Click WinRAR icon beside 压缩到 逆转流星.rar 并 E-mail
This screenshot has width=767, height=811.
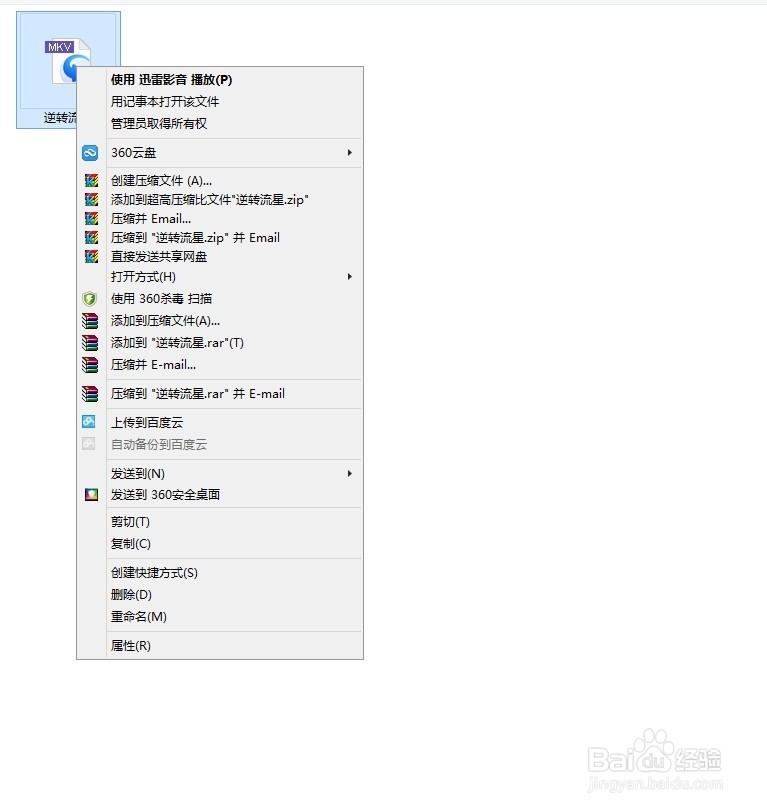[x=90, y=394]
